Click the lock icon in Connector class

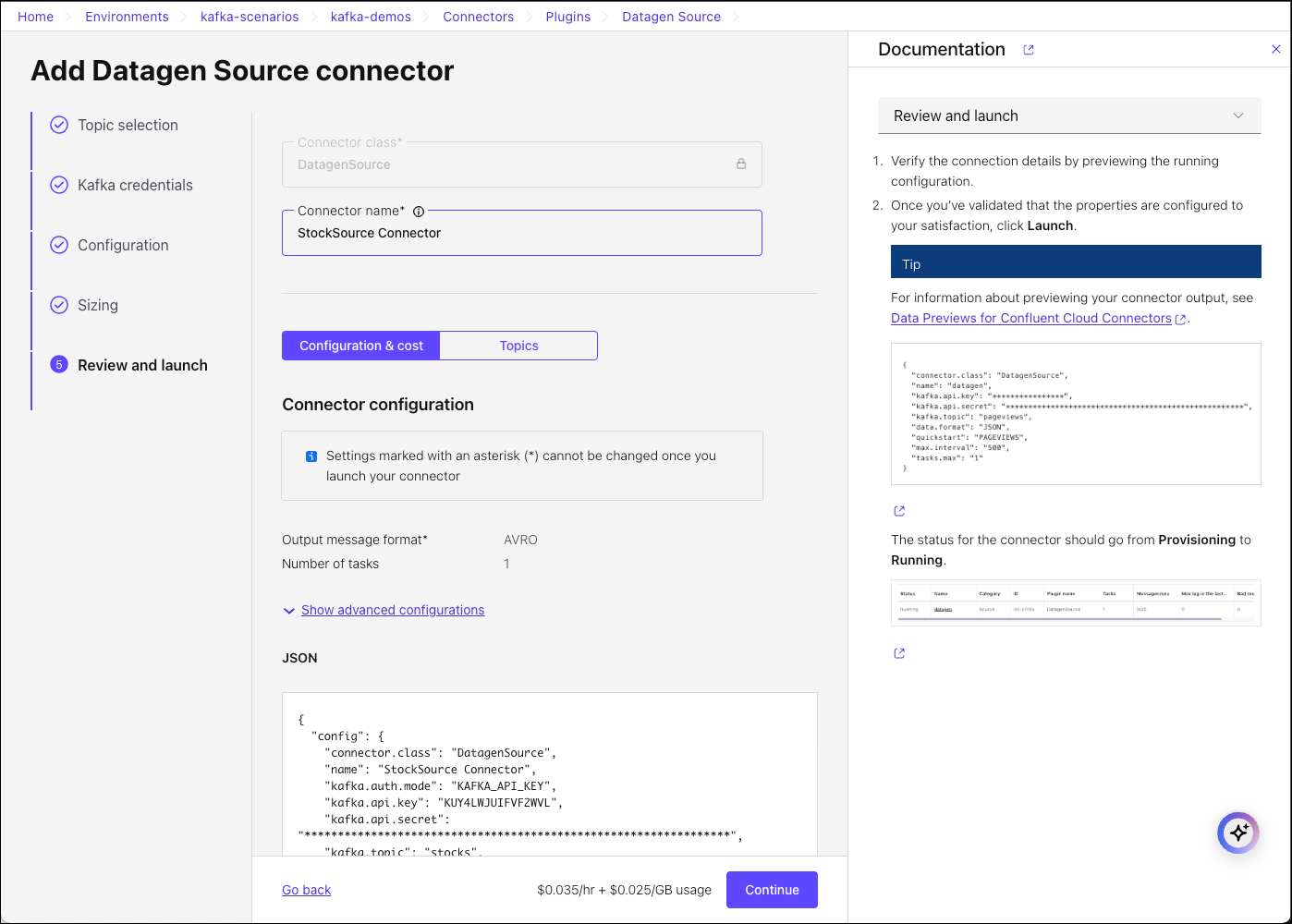click(x=741, y=164)
